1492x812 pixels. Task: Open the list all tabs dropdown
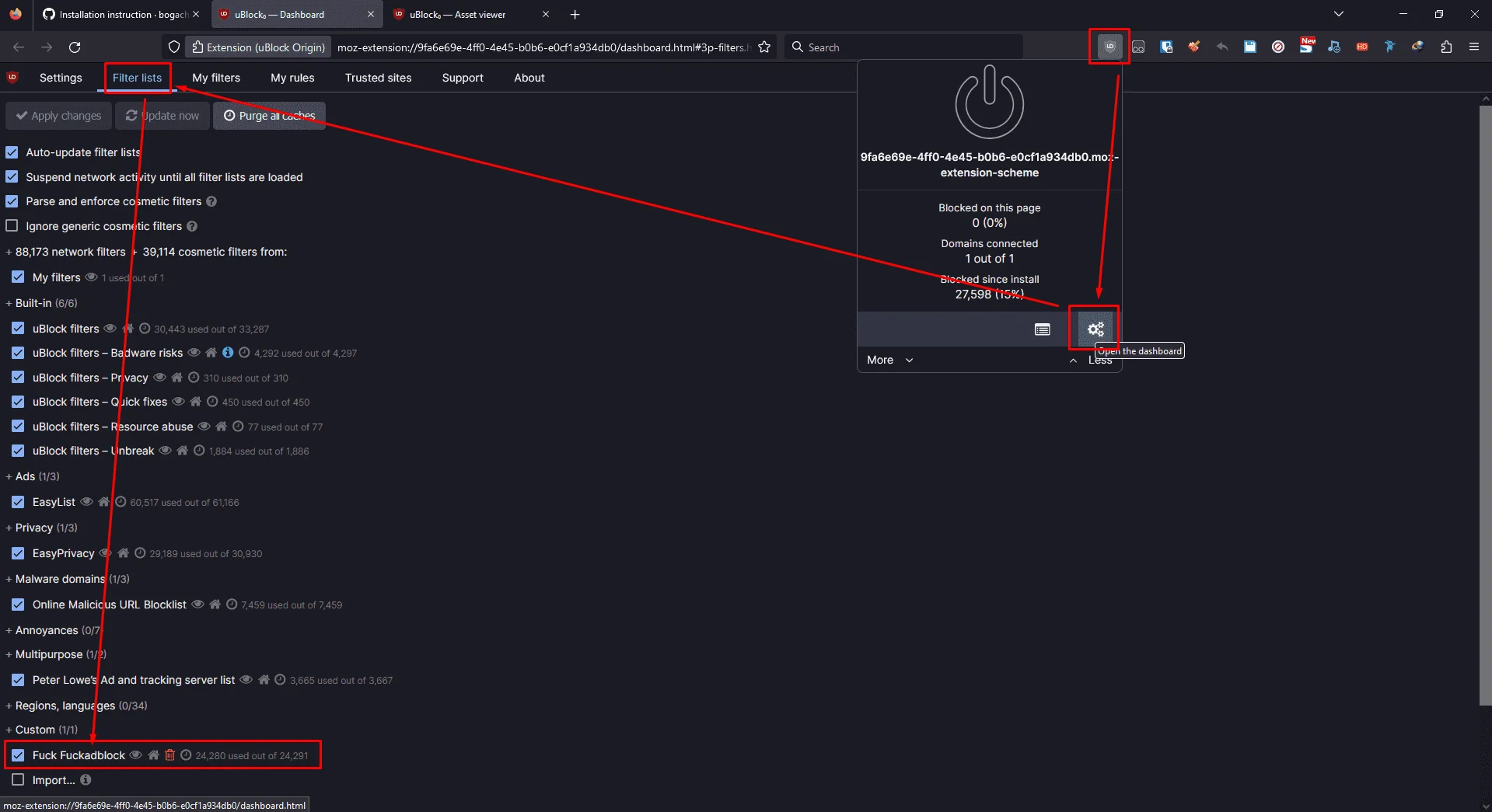1338,14
